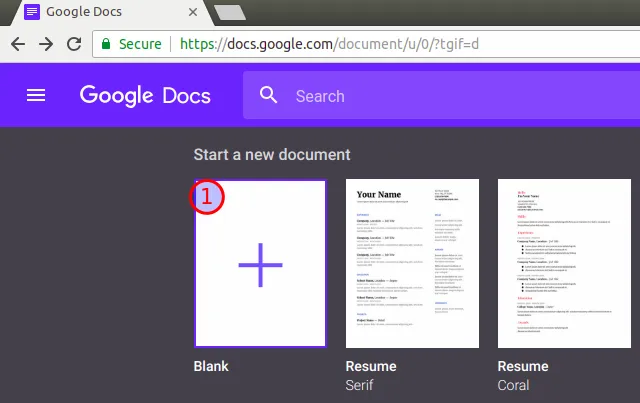Viewport: 640px width, 403px height.
Task: Click the green padlock icon
Action: click(106, 44)
